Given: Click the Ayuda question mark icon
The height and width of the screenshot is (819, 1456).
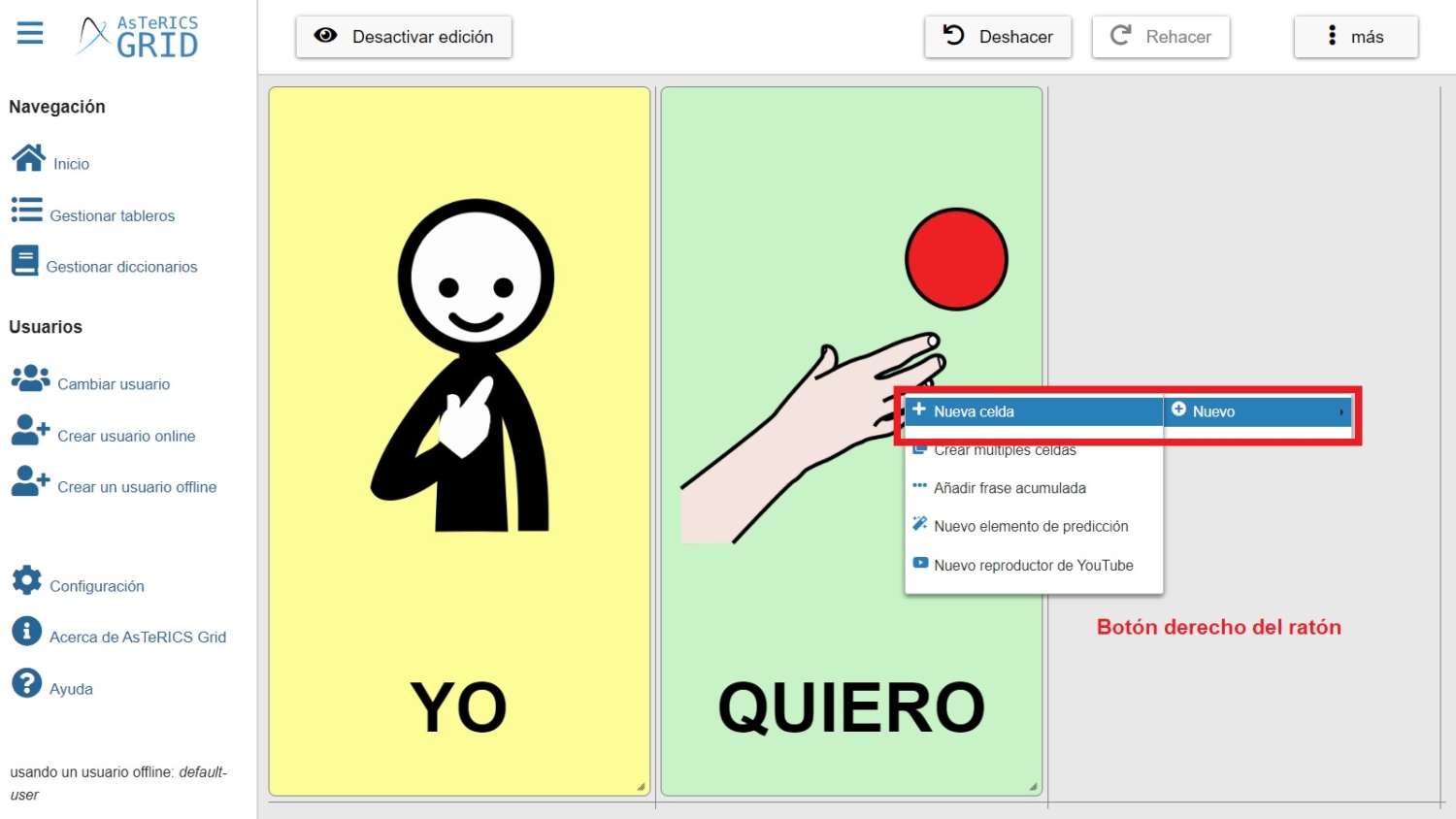Looking at the screenshot, I should 26,681.
